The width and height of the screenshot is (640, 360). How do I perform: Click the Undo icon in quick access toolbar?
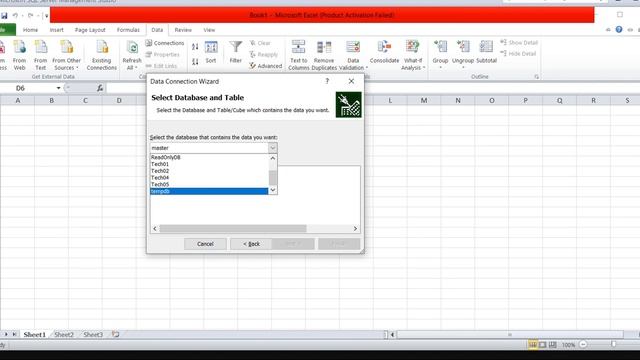pyautogui.click(x=15, y=16)
